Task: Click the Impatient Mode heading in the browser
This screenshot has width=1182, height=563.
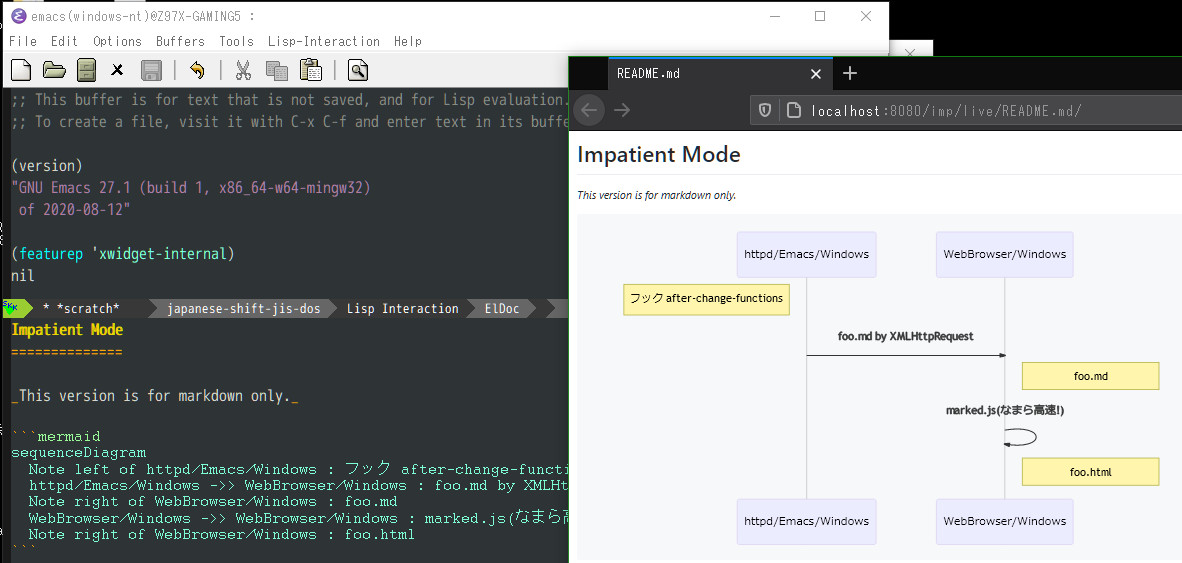Action: [659, 155]
